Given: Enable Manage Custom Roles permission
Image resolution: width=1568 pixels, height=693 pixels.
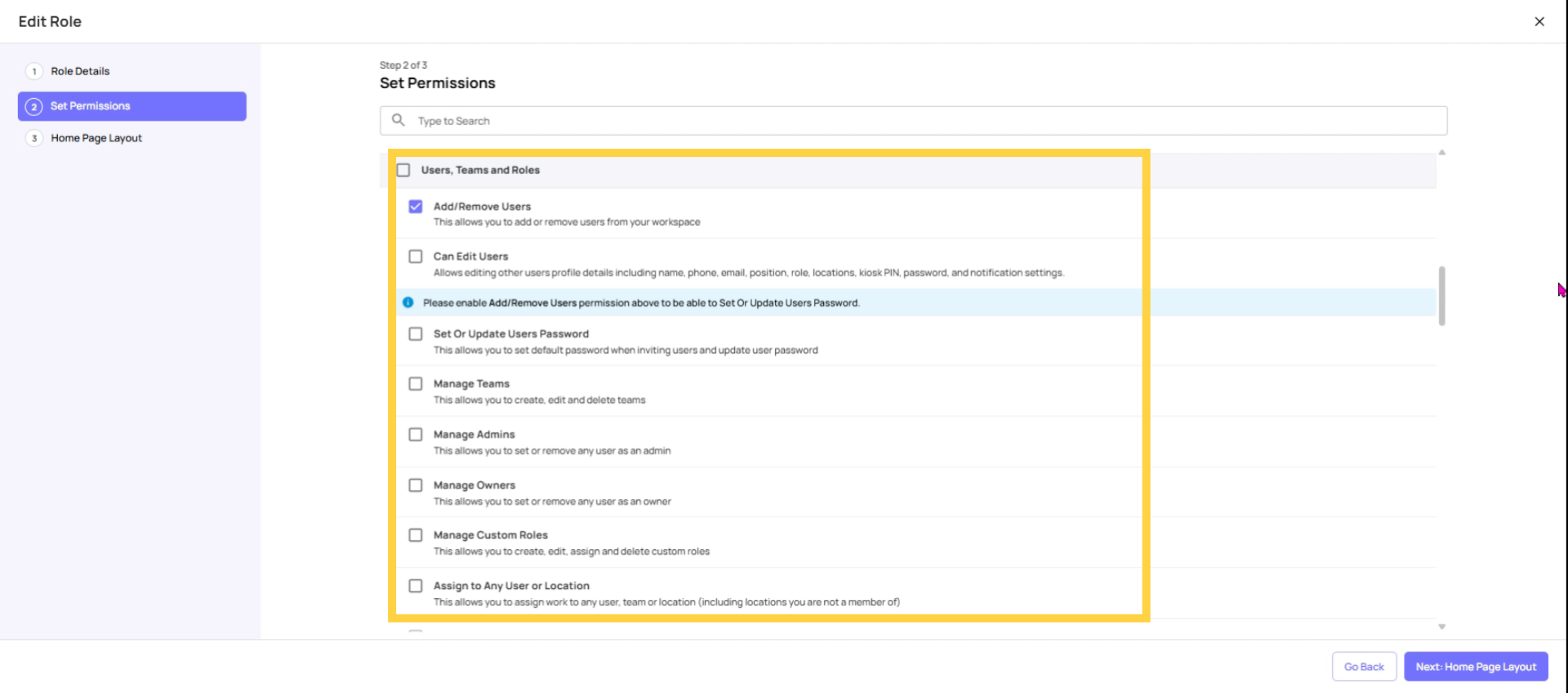Looking at the screenshot, I should point(416,535).
